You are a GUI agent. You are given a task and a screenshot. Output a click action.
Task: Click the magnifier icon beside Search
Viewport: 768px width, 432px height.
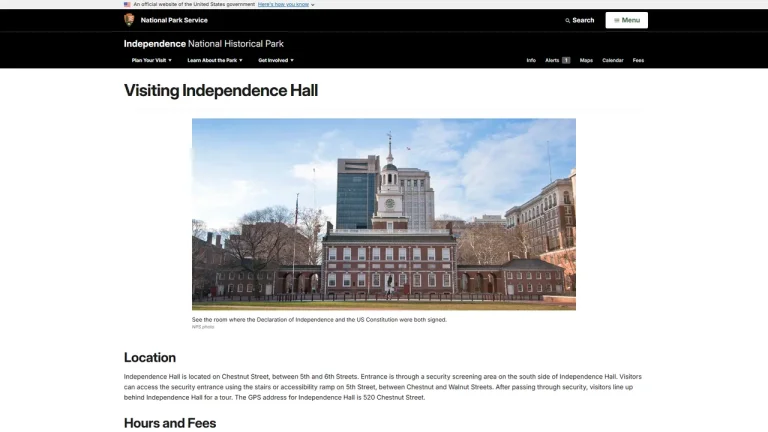[567, 21]
